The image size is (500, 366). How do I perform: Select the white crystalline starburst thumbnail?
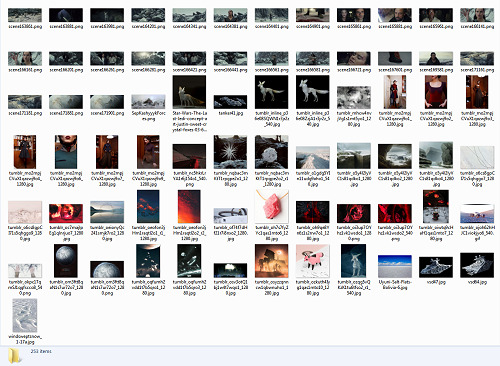[x=230, y=152]
